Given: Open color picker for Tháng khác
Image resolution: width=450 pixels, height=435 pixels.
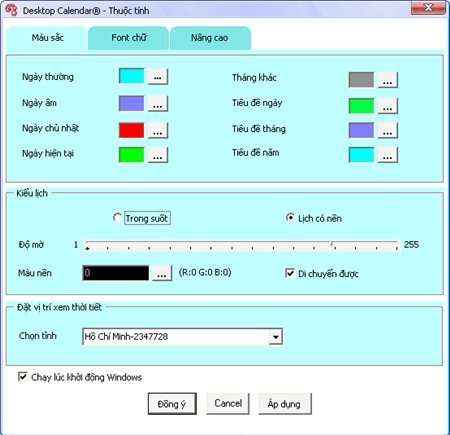Looking at the screenshot, I should pos(387,80).
